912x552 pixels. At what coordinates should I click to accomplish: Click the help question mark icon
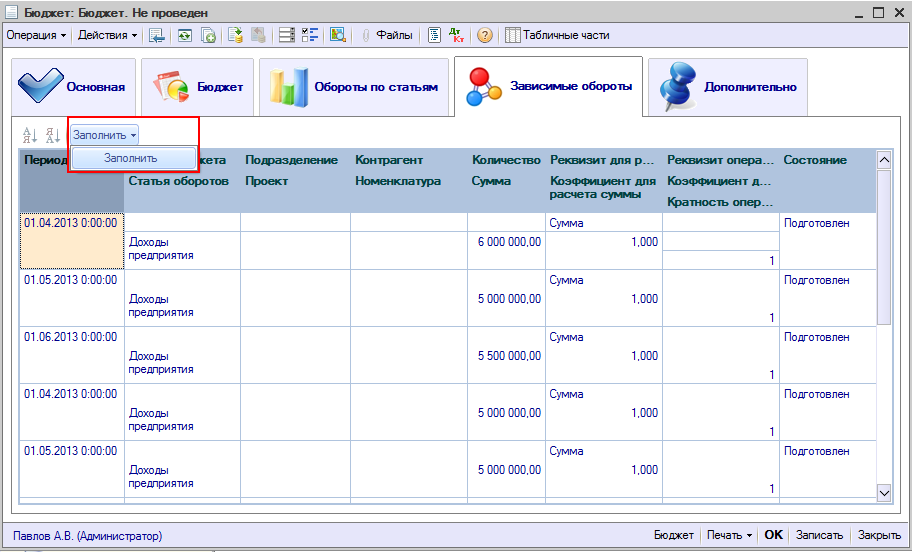485,35
